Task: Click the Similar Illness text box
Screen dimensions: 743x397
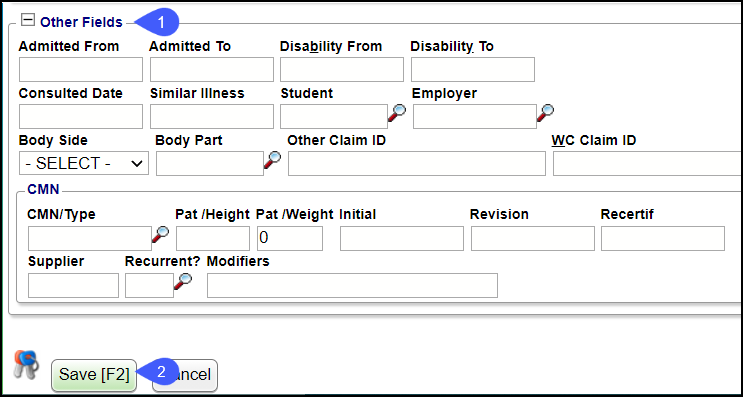Action: point(212,117)
